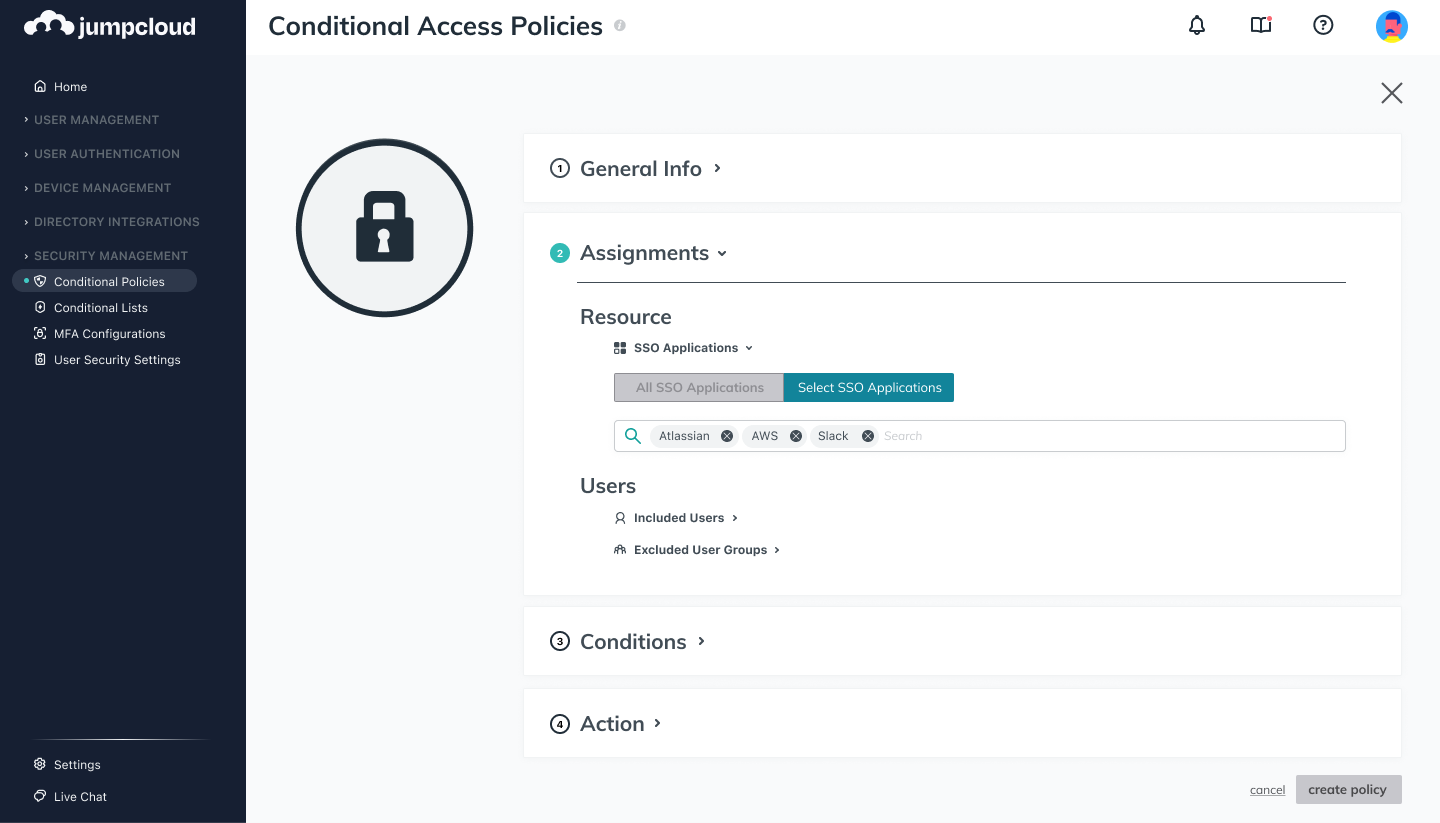Expand the Conditions step

click(633, 642)
